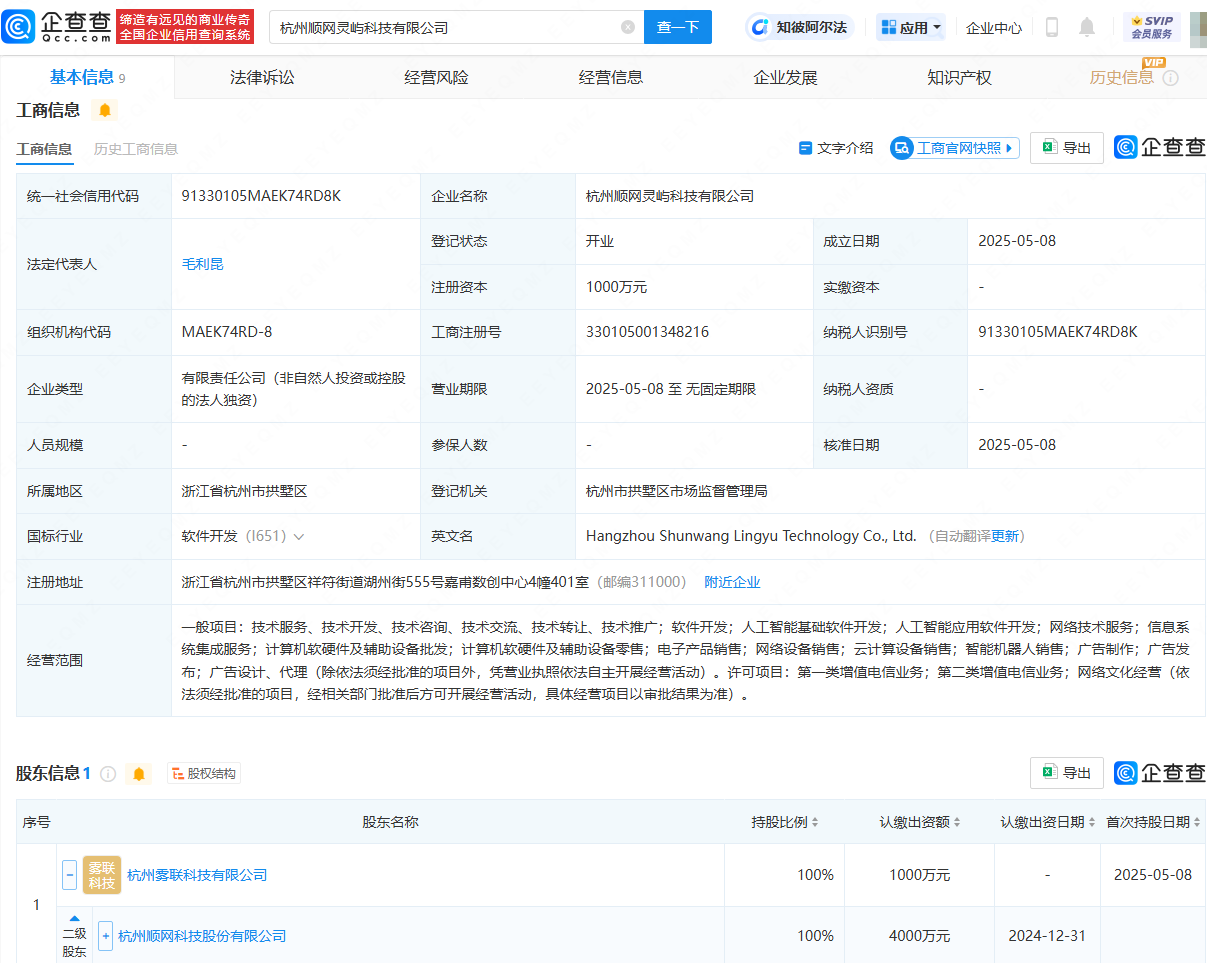Click English name Hangzhou Shunwang Lingyu Technology
This screenshot has width=1207, height=963.
[x=751, y=536]
